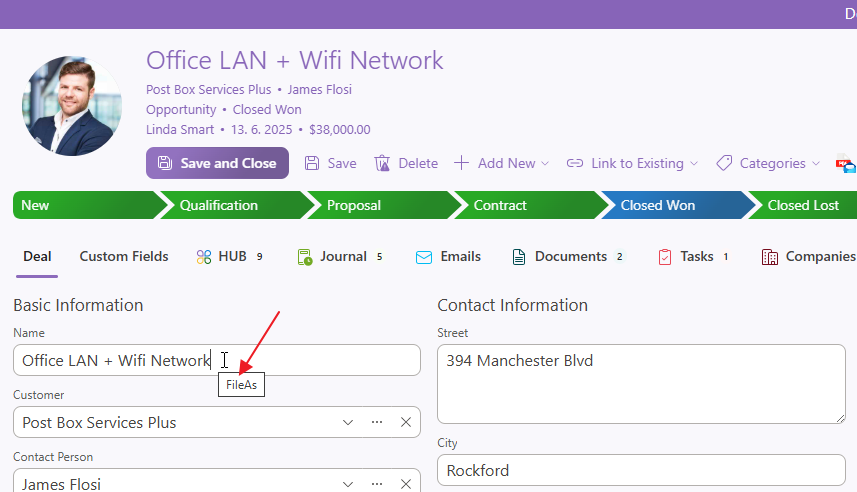
Task: Click the Delete trash icon
Action: [382, 163]
